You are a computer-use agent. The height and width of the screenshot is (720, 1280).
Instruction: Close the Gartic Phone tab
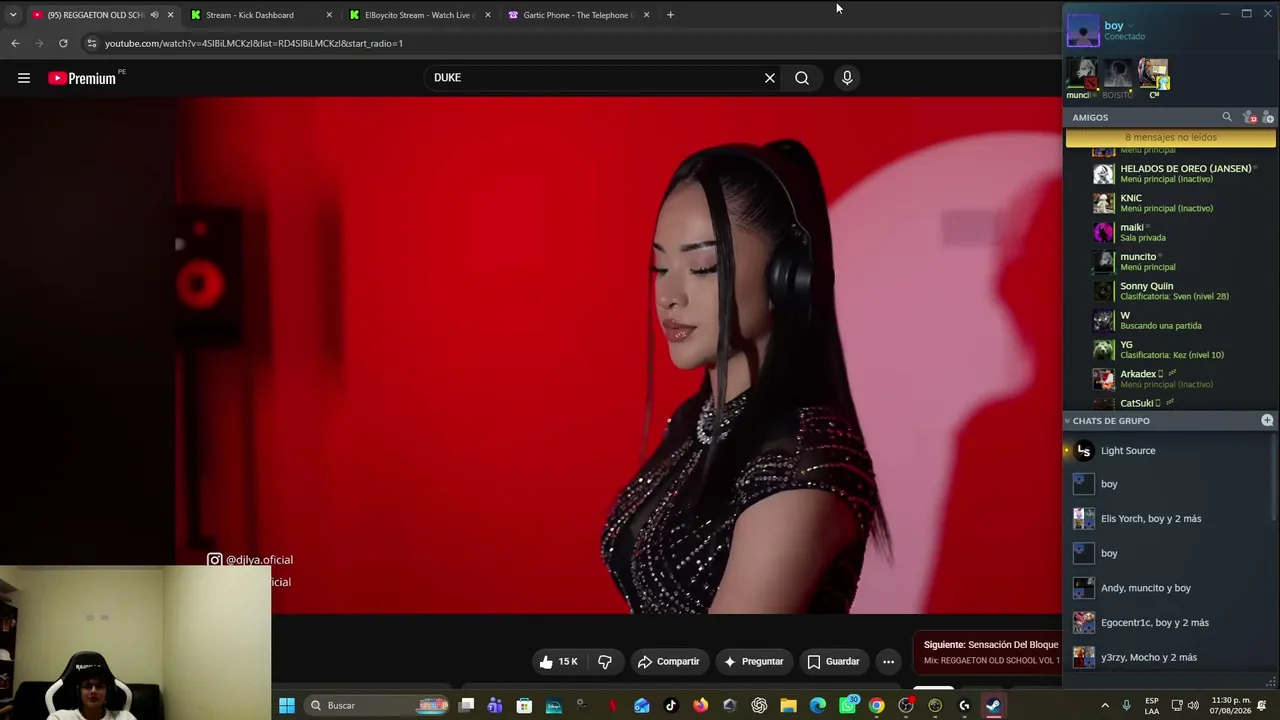(646, 15)
